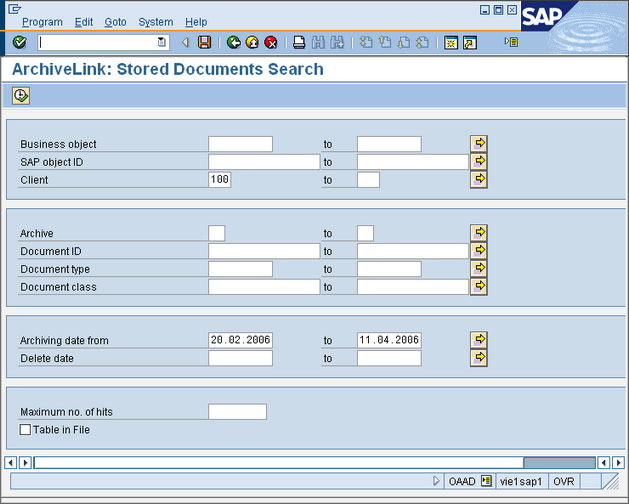Open the command field history dropdown
This screenshot has height=504, width=629.
162,42
